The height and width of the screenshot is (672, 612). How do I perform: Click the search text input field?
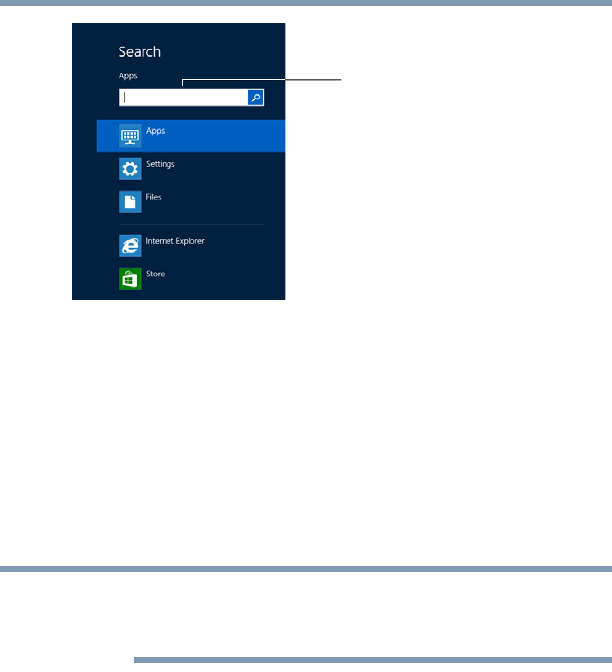183,98
